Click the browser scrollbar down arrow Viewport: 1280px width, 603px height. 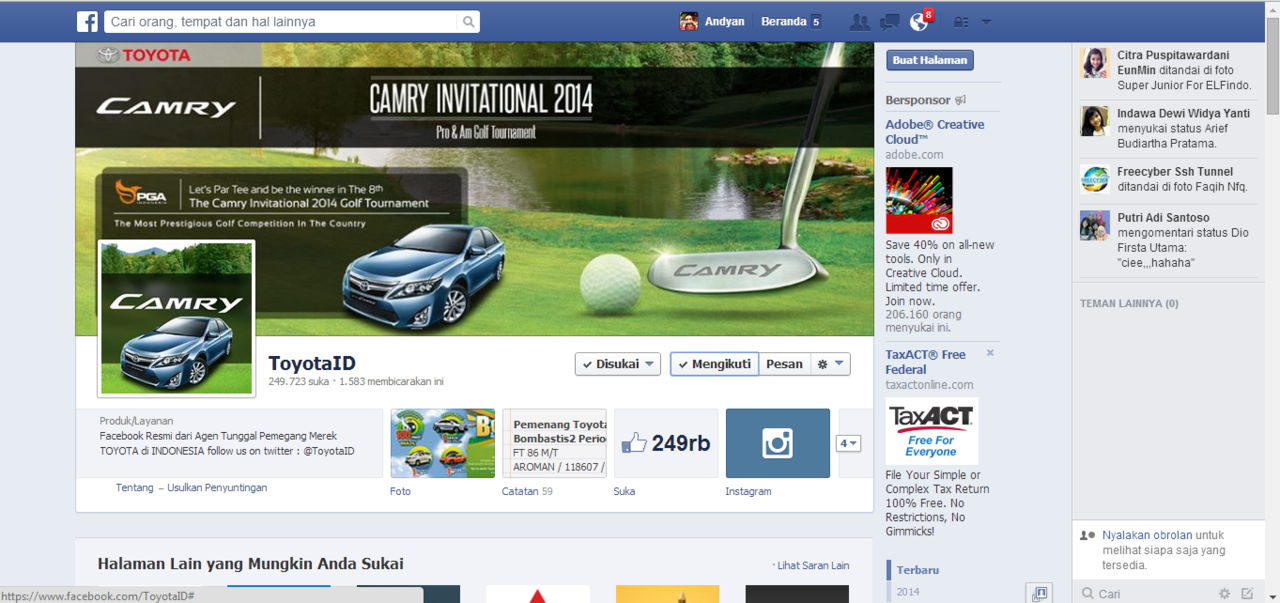pos(1272,595)
